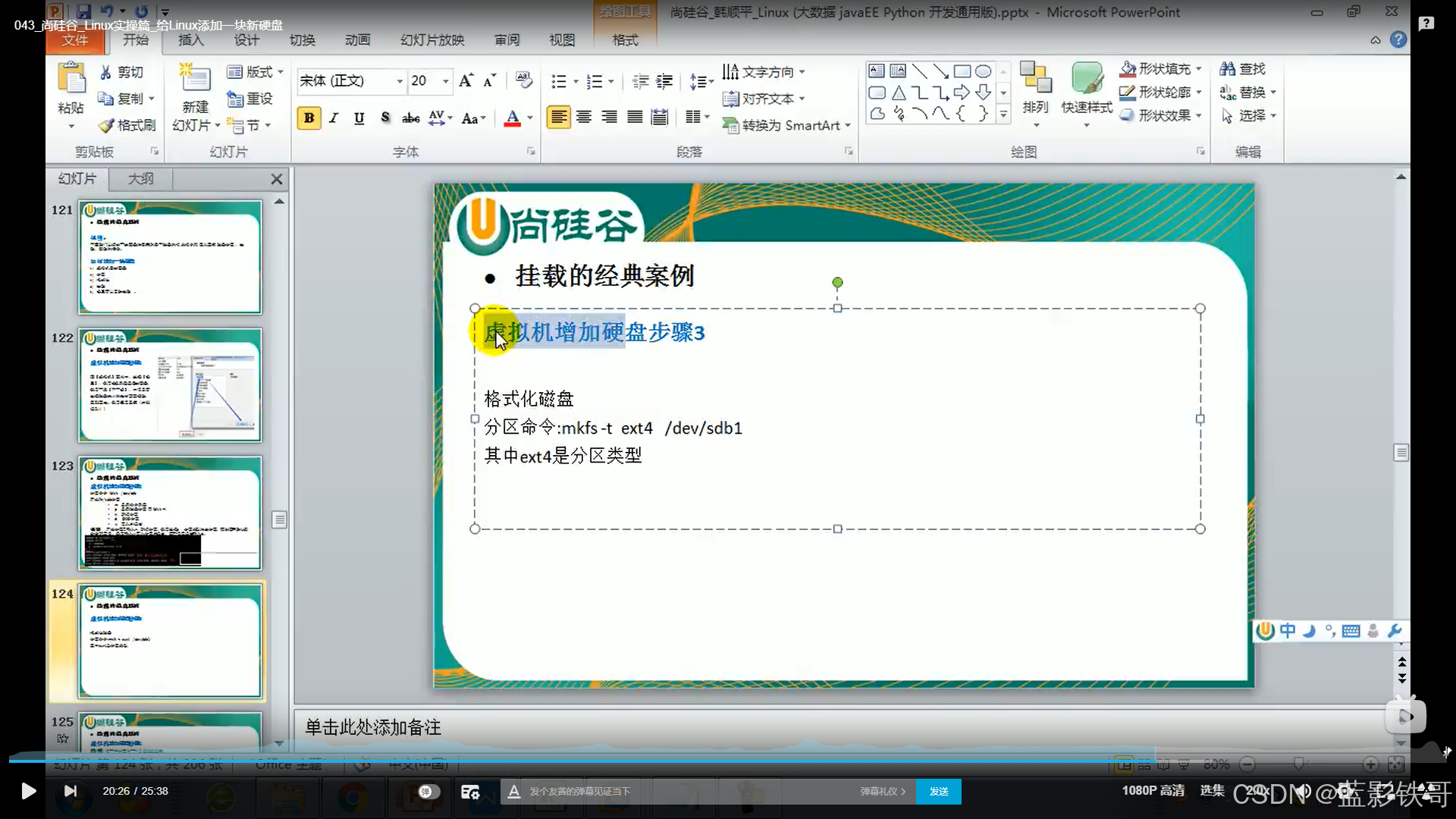Open the font size dropdown
Image resolution: width=1456 pixels, height=819 pixels.
pos(446,81)
